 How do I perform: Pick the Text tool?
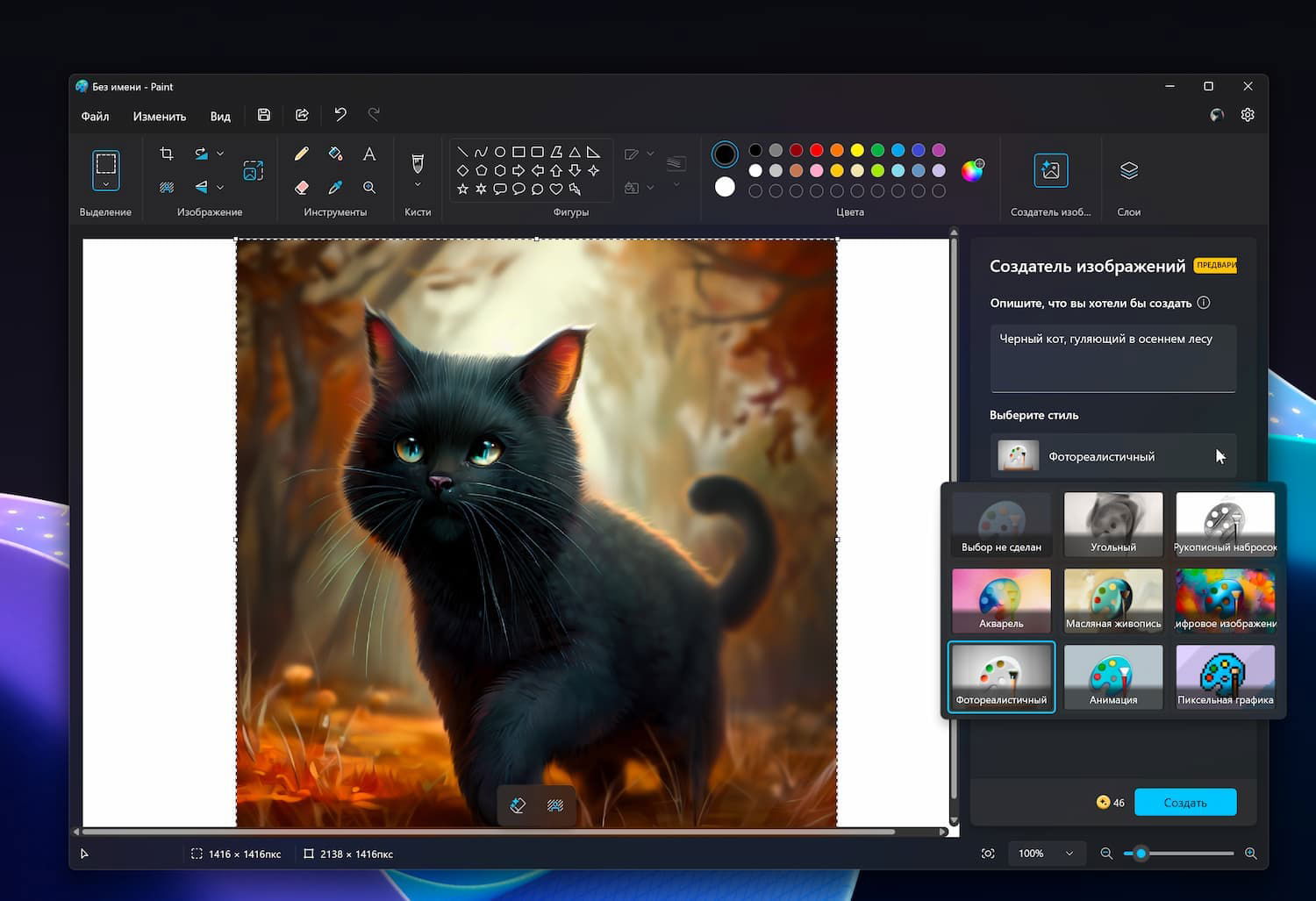tap(369, 154)
